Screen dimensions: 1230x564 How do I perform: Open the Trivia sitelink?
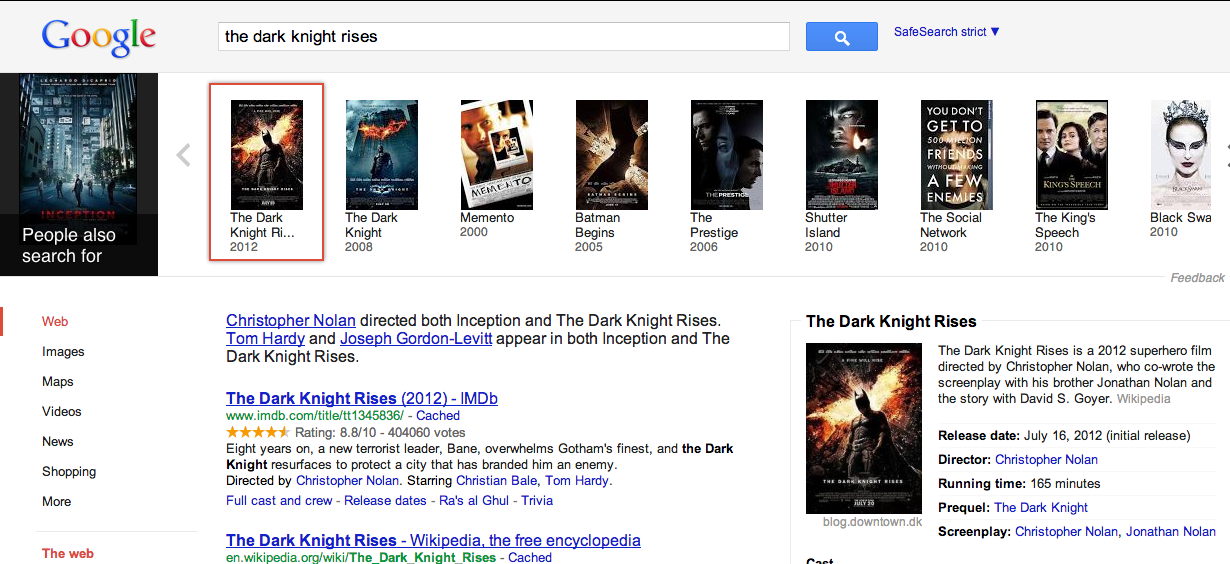pos(537,501)
